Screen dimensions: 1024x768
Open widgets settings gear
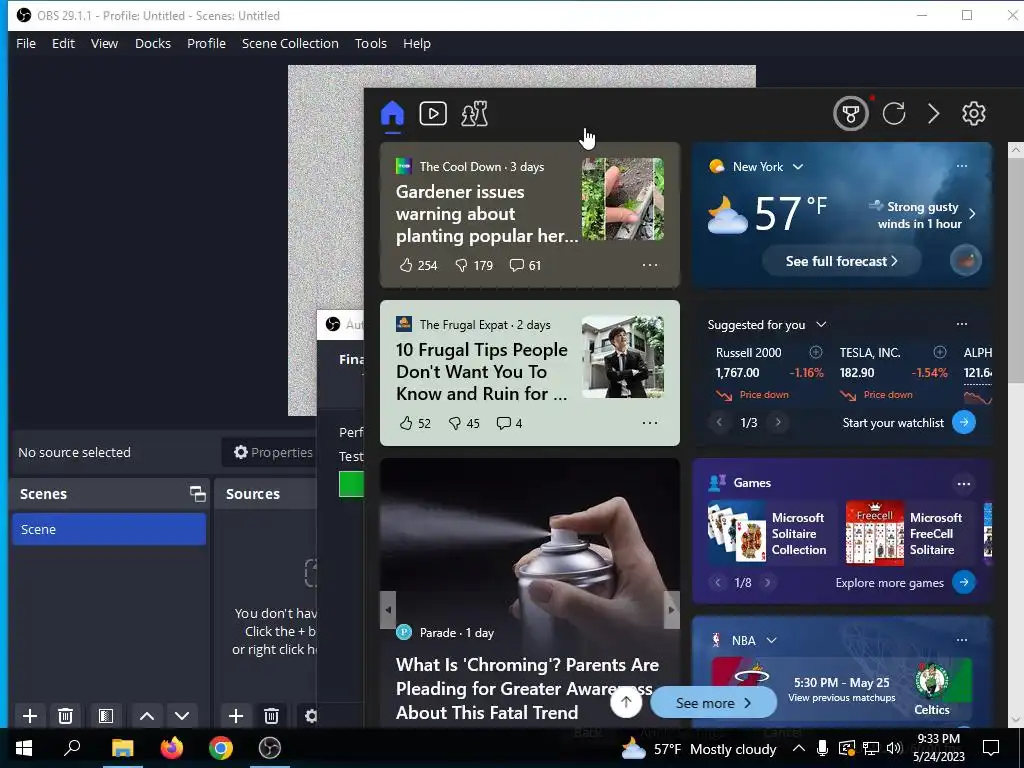pyautogui.click(x=974, y=114)
